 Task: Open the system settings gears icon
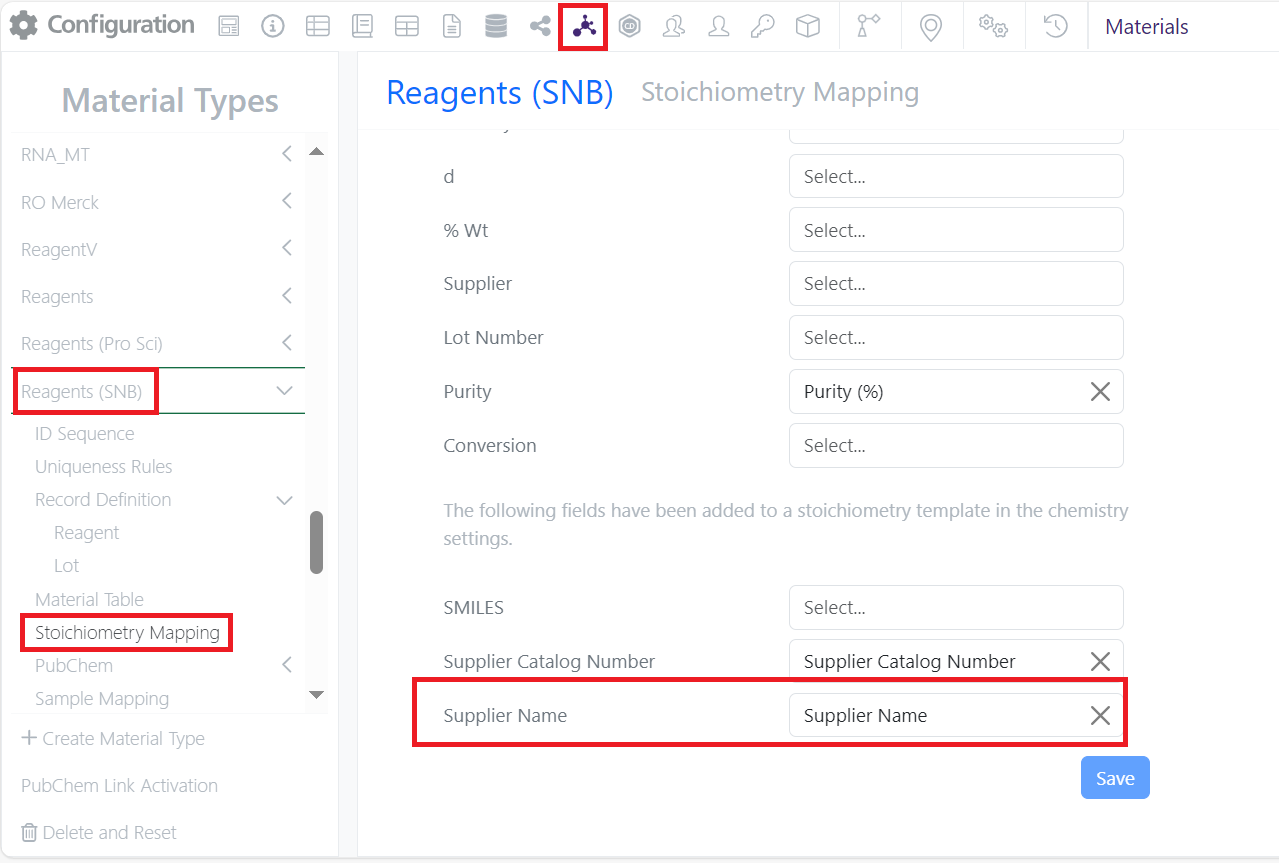click(993, 27)
